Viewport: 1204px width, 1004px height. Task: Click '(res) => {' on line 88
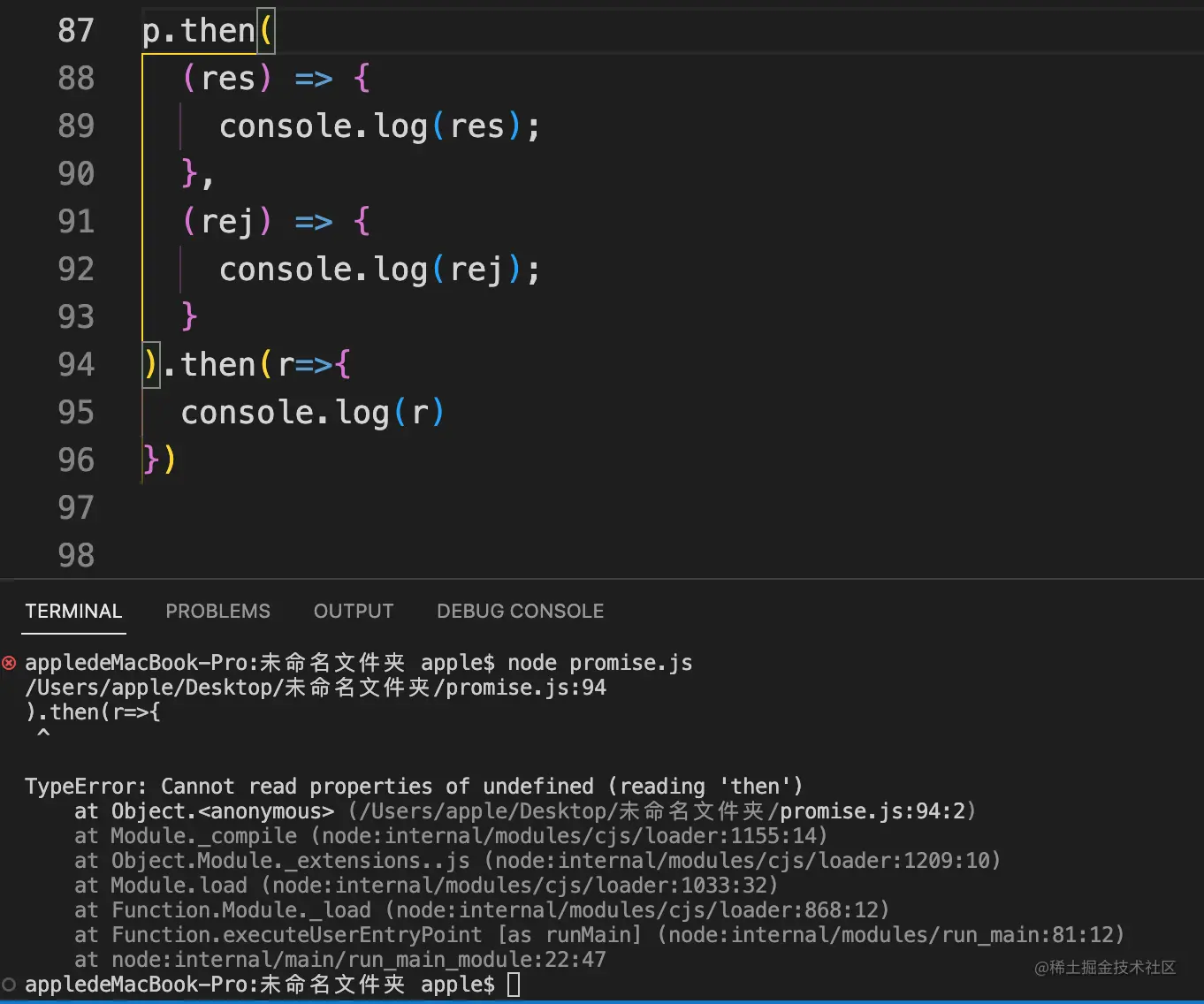pos(276,79)
